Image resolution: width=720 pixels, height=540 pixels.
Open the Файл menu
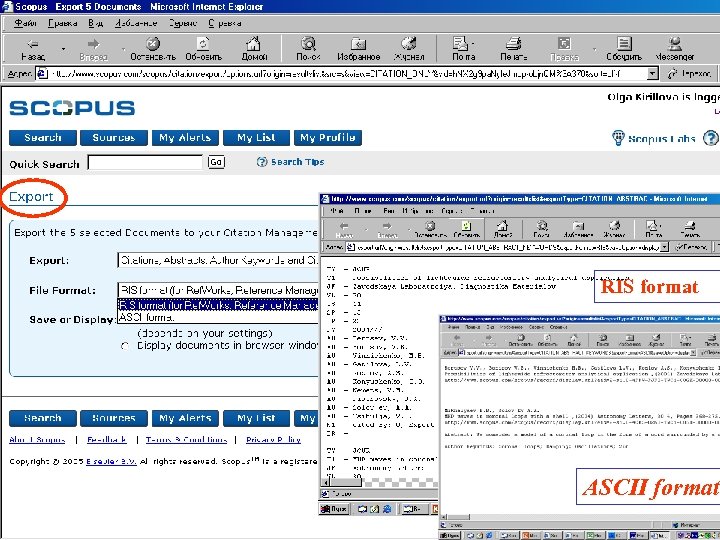coord(25,23)
